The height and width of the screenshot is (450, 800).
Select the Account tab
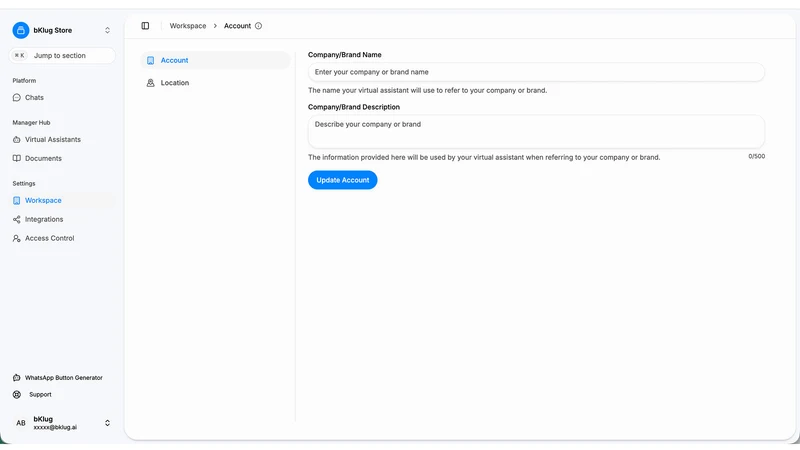215,60
